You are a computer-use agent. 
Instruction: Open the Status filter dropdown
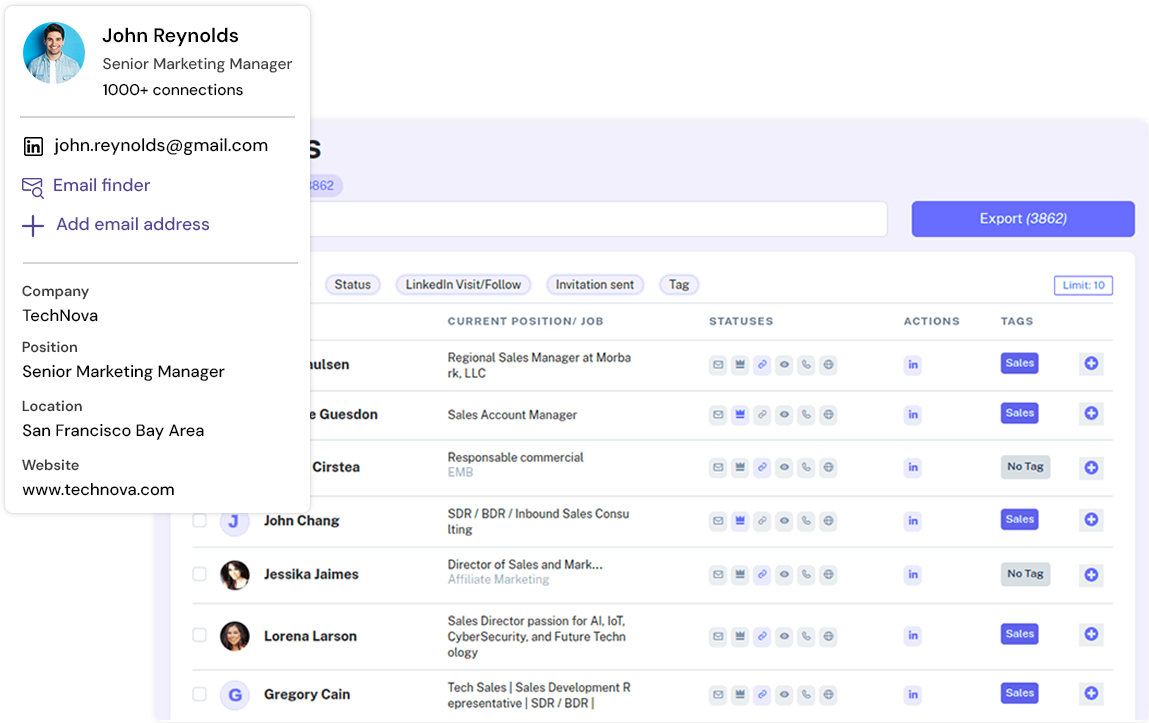[352, 285]
